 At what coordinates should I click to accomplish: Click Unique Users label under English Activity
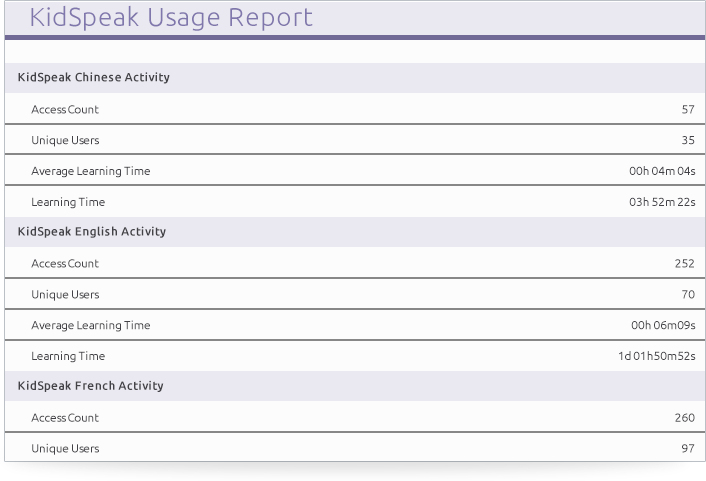click(x=65, y=294)
